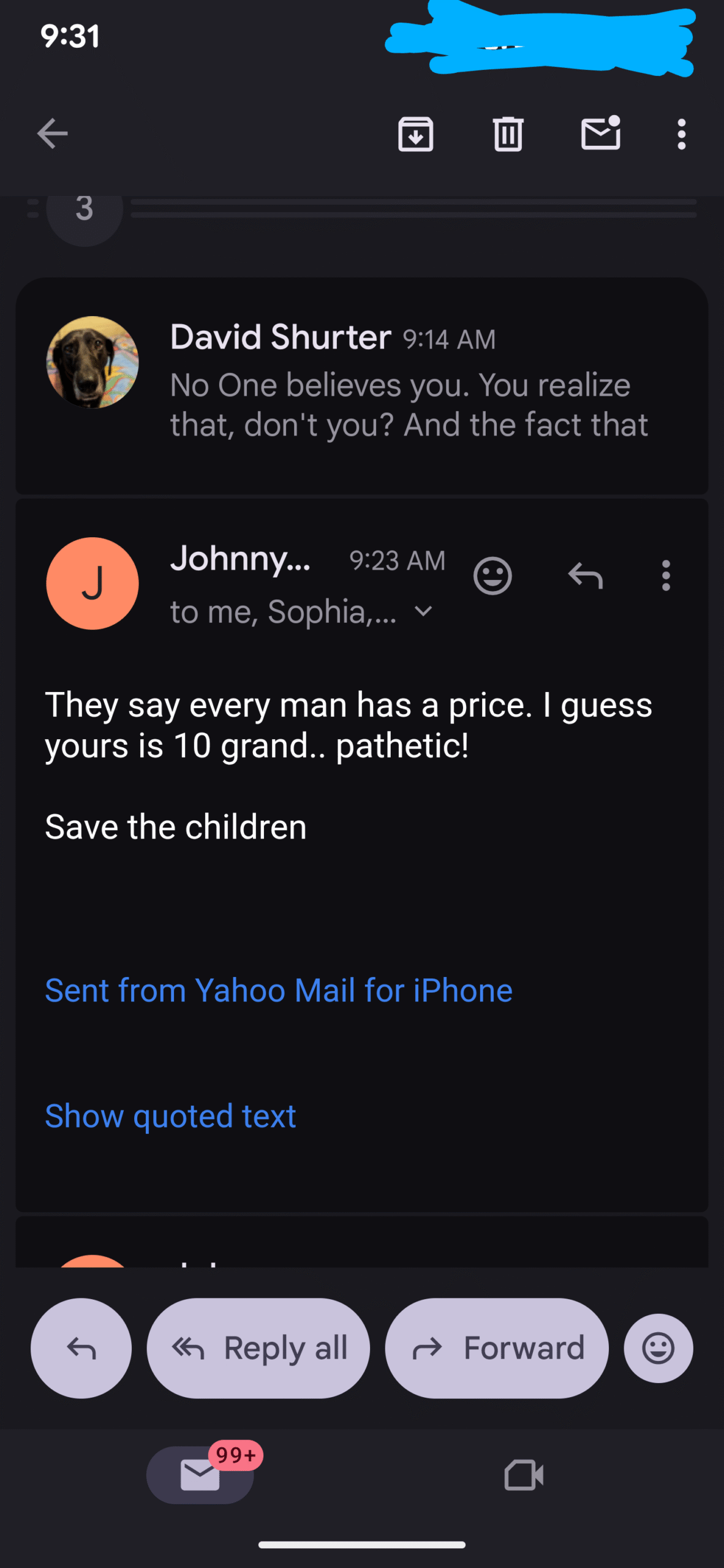Image resolution: width=724 pixels, height=1568 pixels.
Task: Switch to the Mail tab
Action: (200, 1475)
